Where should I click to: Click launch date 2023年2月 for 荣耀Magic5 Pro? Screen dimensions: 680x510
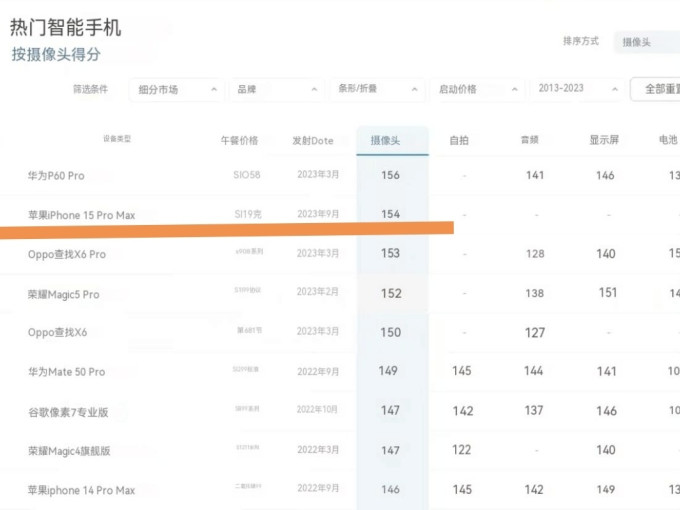(x=317, y=292)
